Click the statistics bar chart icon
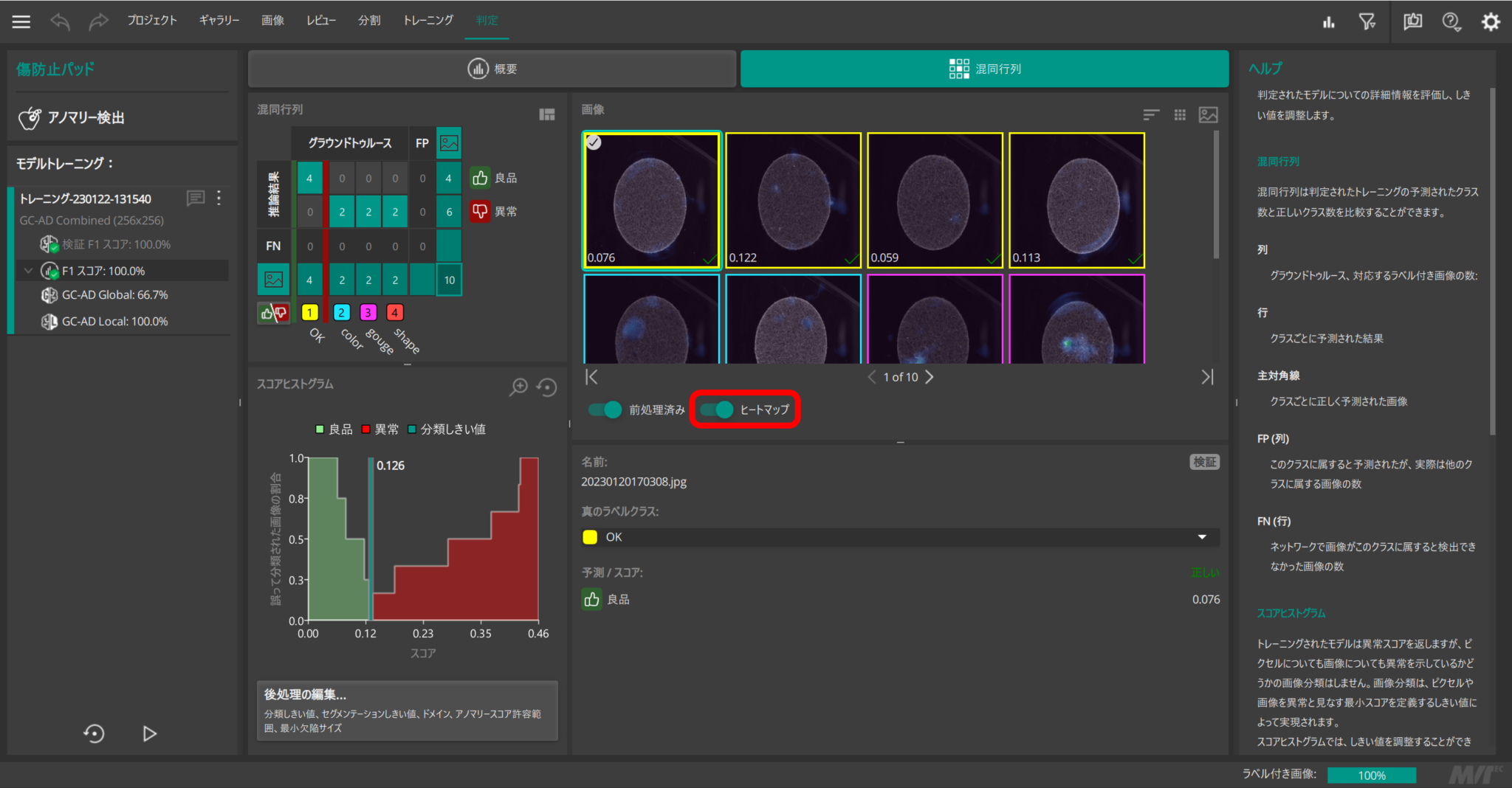The image size is (1512, 788). [1329, 22]
